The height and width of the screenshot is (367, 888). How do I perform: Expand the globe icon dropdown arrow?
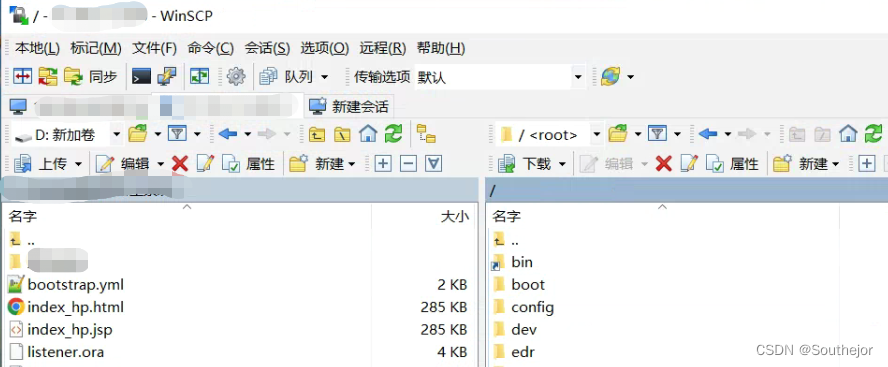click(x=630, y=77)
